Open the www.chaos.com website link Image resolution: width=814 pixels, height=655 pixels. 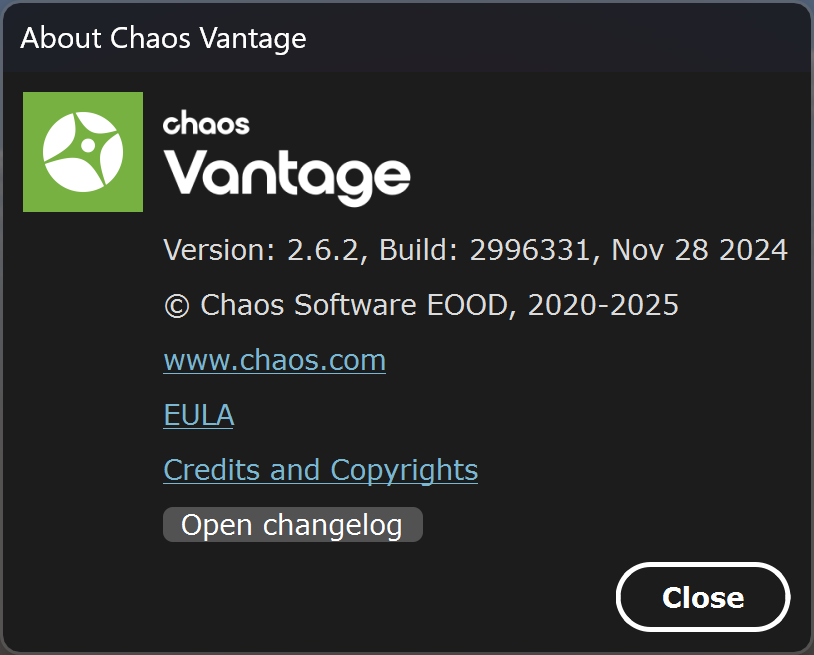(275, 360)
